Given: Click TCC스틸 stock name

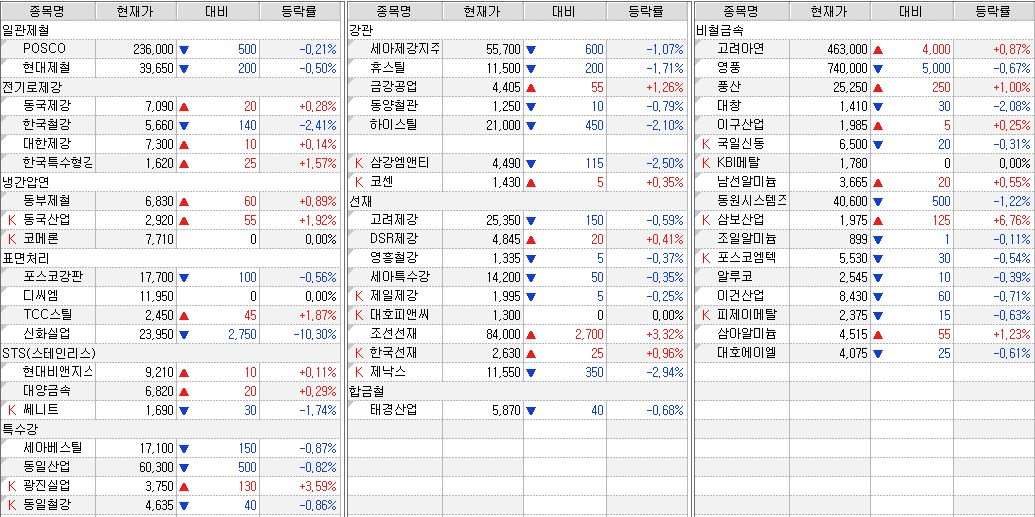Looking at the screenshot, I should click(47, 315).
